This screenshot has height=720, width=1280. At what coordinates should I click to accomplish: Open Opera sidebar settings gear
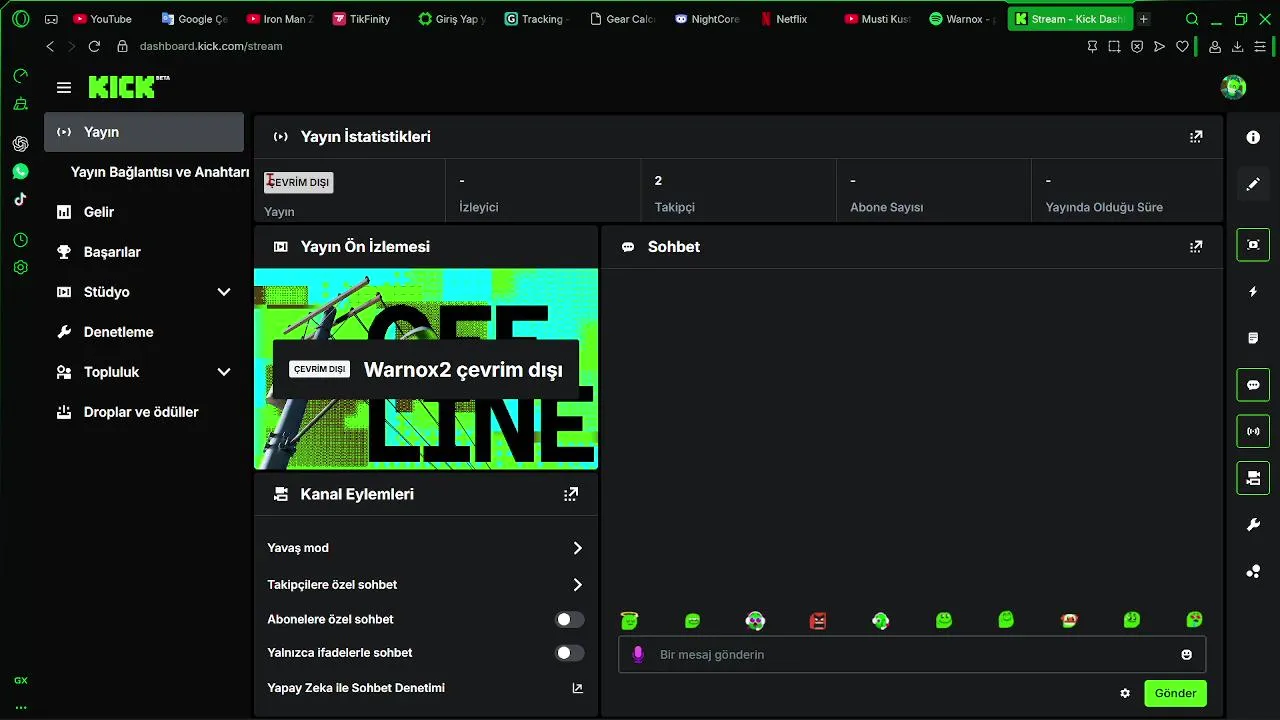(20, 267)
